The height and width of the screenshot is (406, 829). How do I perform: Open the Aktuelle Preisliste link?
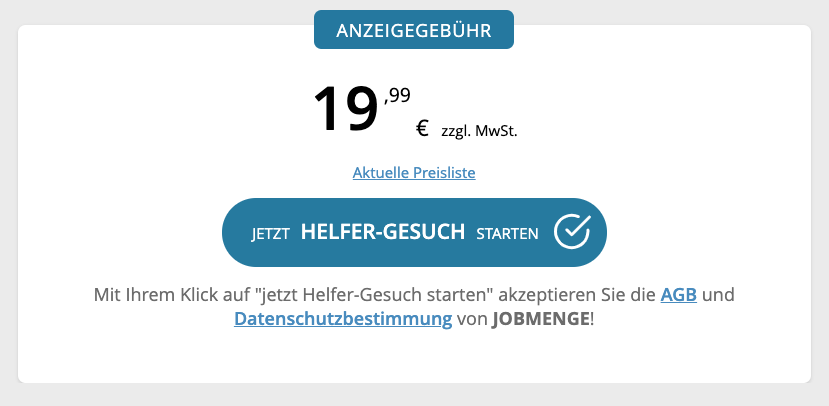click(414, 172)
